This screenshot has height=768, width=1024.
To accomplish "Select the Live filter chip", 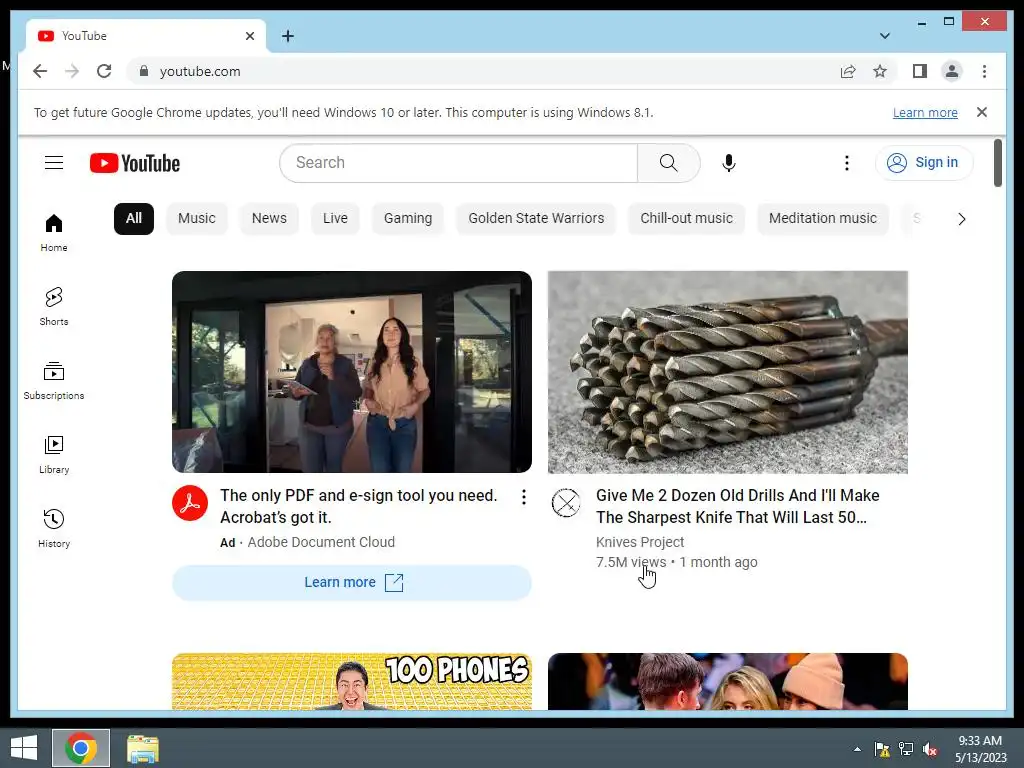I will (x=335, y=218).
